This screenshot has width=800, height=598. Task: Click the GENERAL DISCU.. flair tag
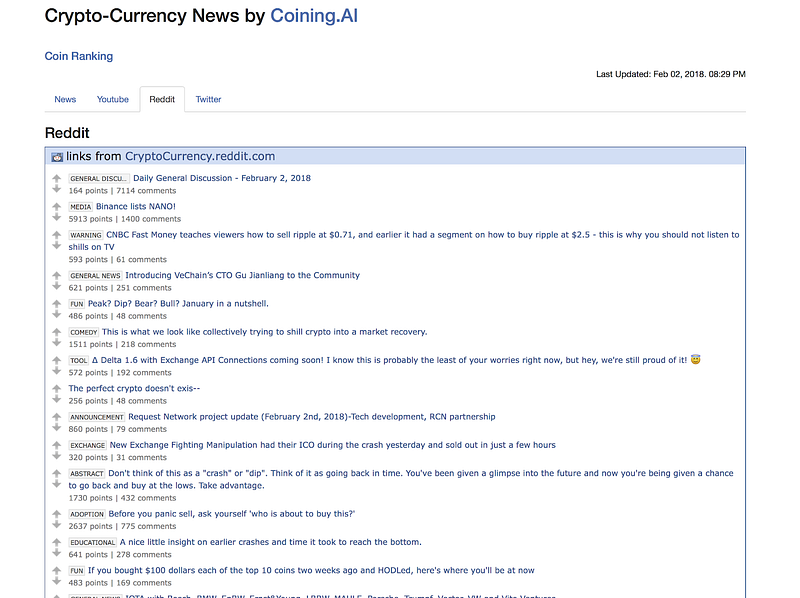(x=99, y=179)
